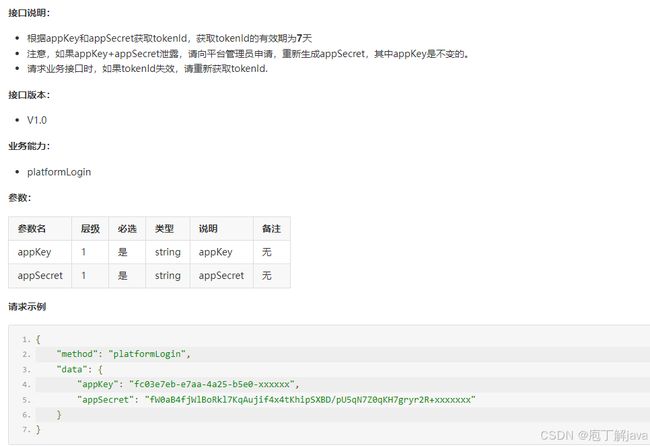The image size is (650, 447).
Task: Click string type in appSecret row
Action: (x=167, y=276)
